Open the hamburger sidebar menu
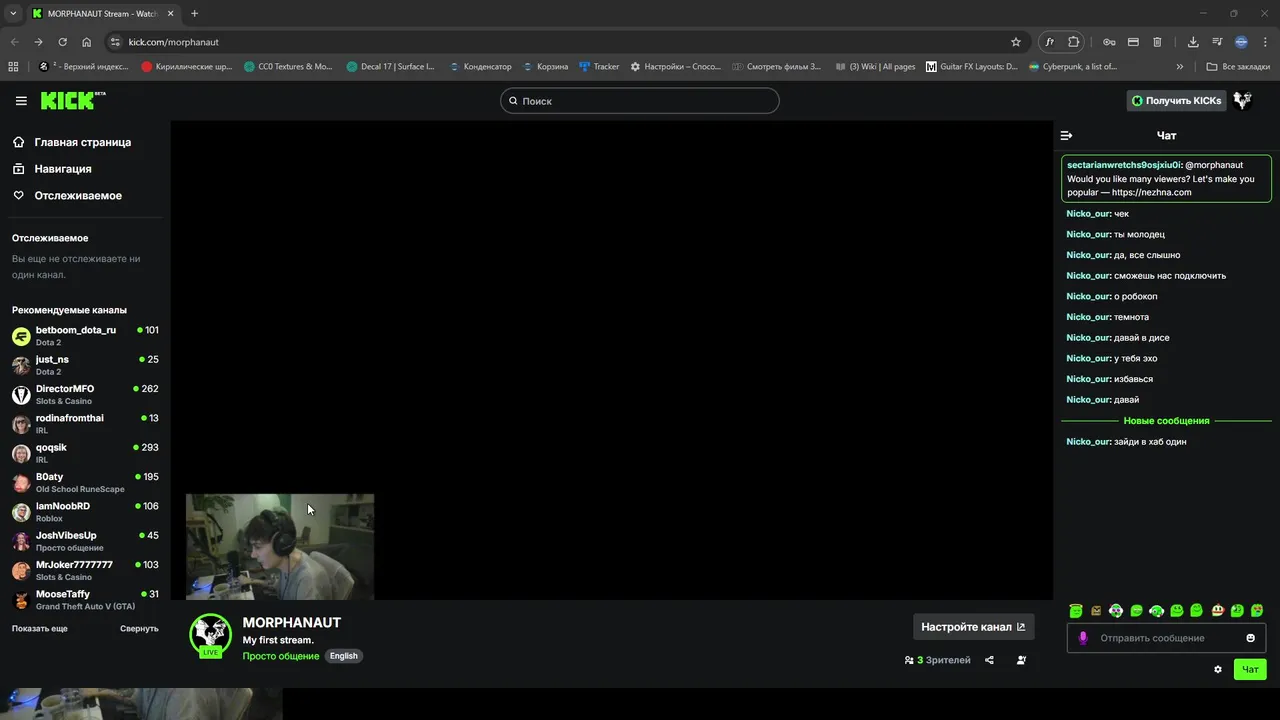 click(21, 101)
